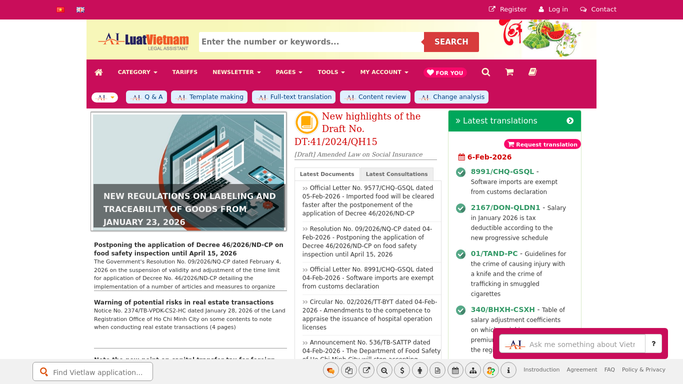Click the book icon in navbar
The width and height of the screenshot is (683, 384).
click(x=532, y=72)
